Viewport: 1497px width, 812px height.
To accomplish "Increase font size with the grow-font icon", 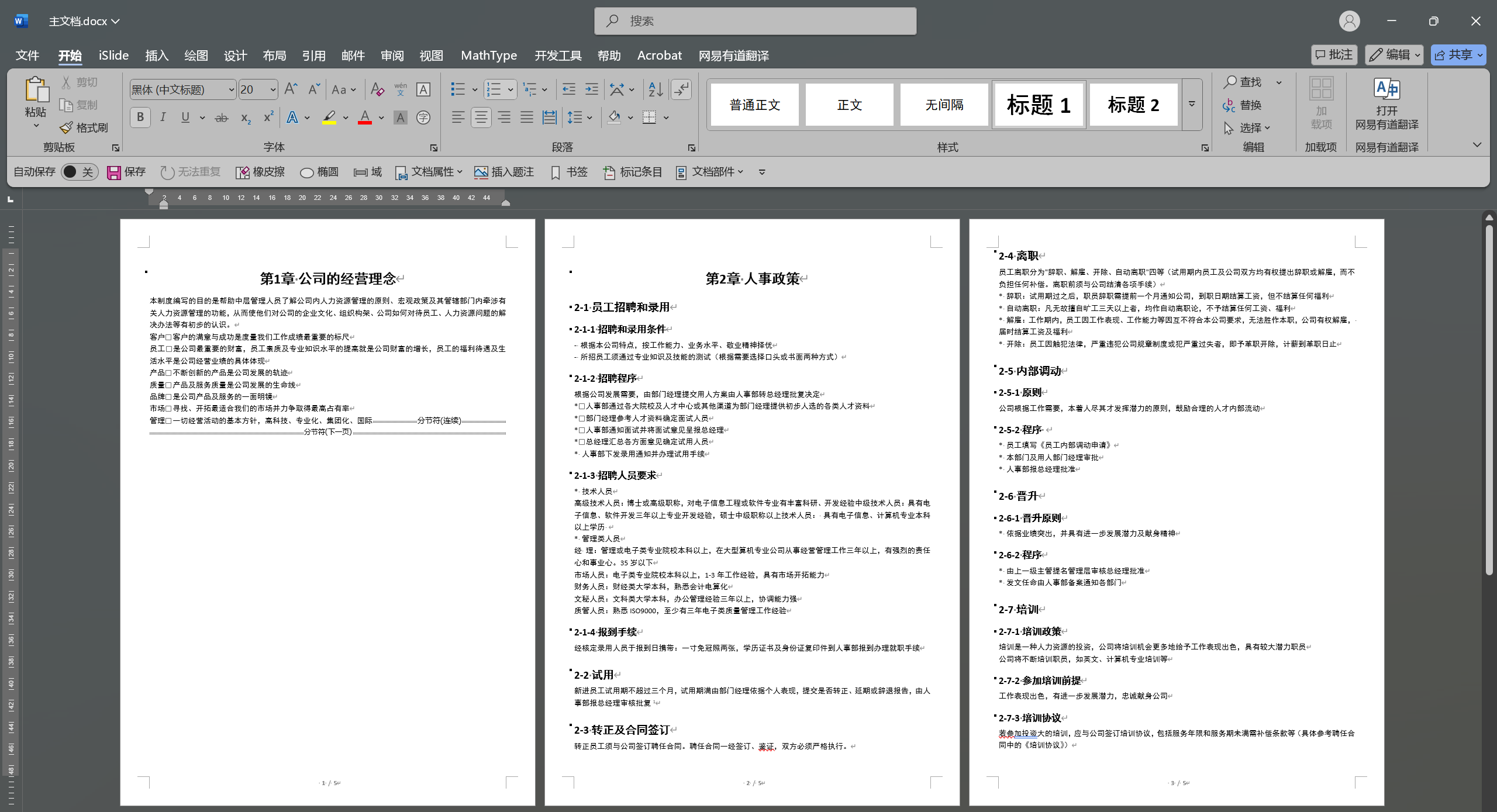I will [291, 89].
